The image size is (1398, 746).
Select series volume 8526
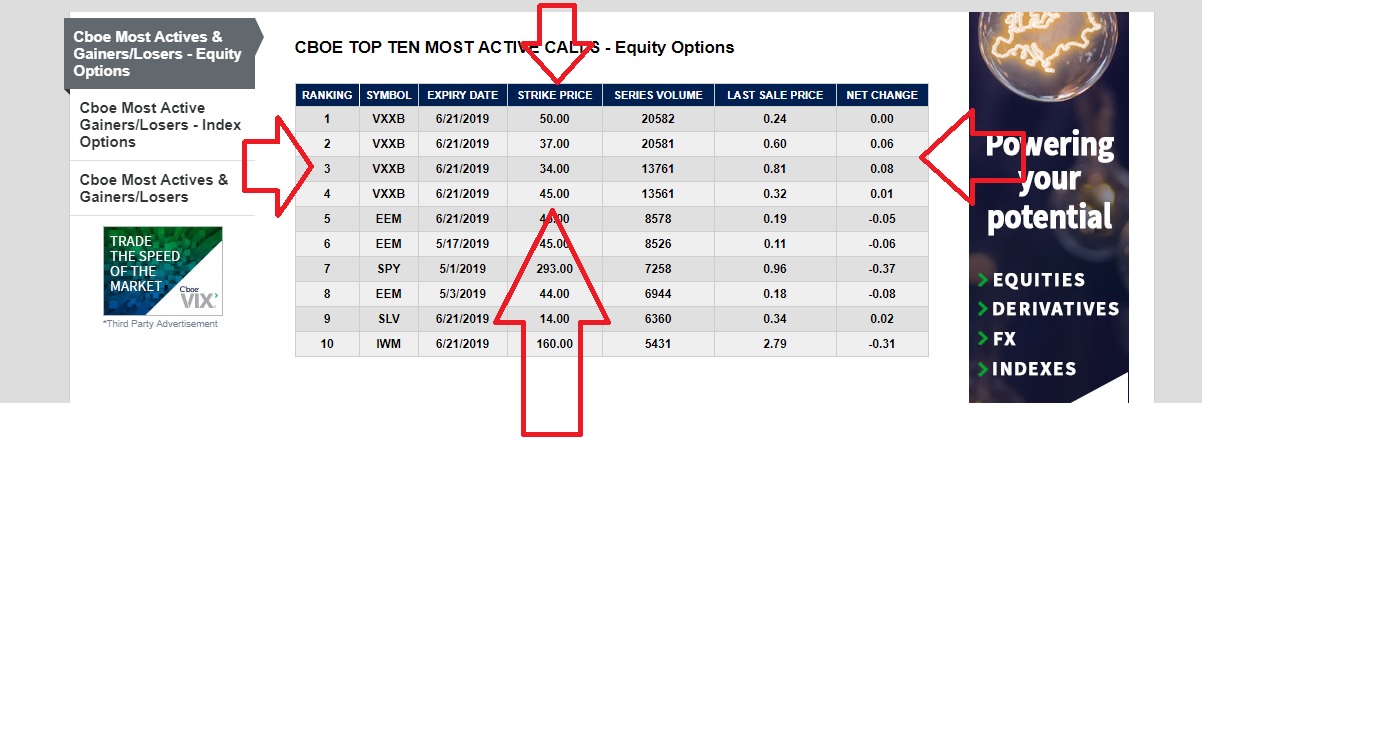click(x=658, y=244)
